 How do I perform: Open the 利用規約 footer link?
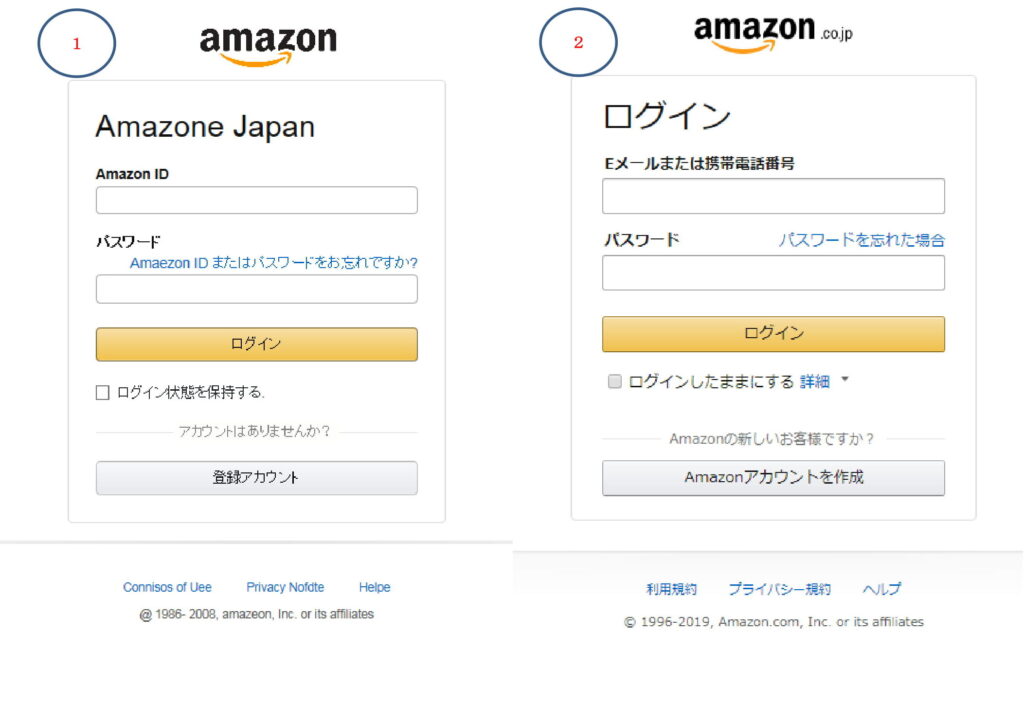(x=671, y=589)
